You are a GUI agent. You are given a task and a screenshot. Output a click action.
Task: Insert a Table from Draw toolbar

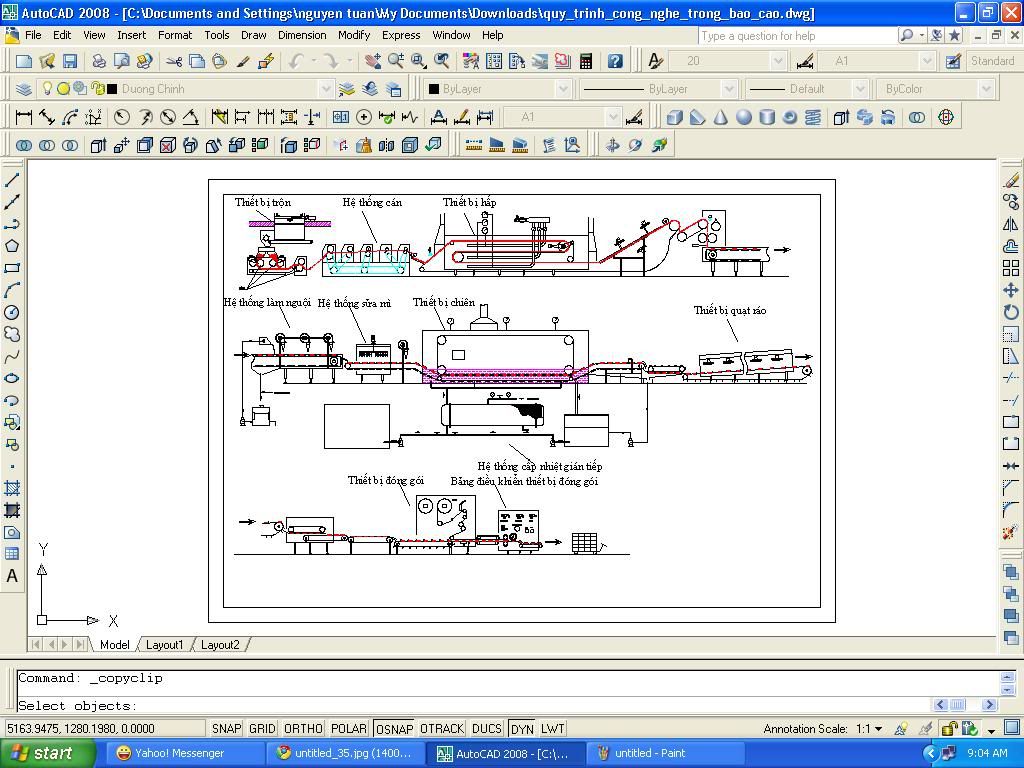[12, 554]
